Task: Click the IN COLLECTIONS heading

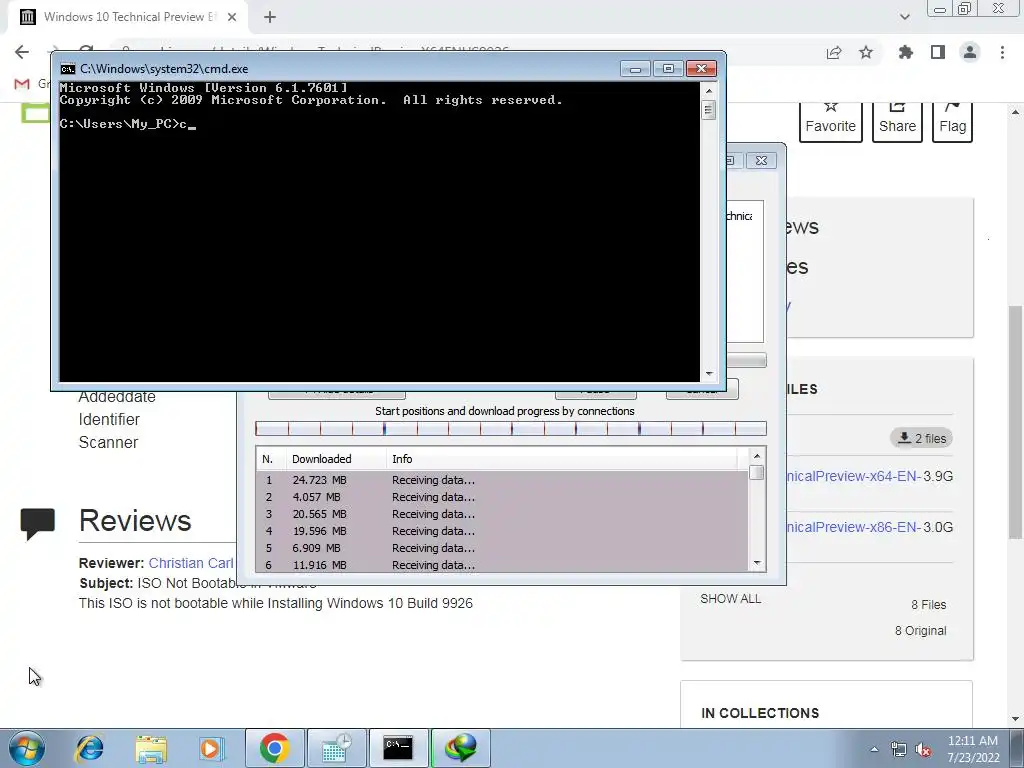Action: [x=760, y=713]
